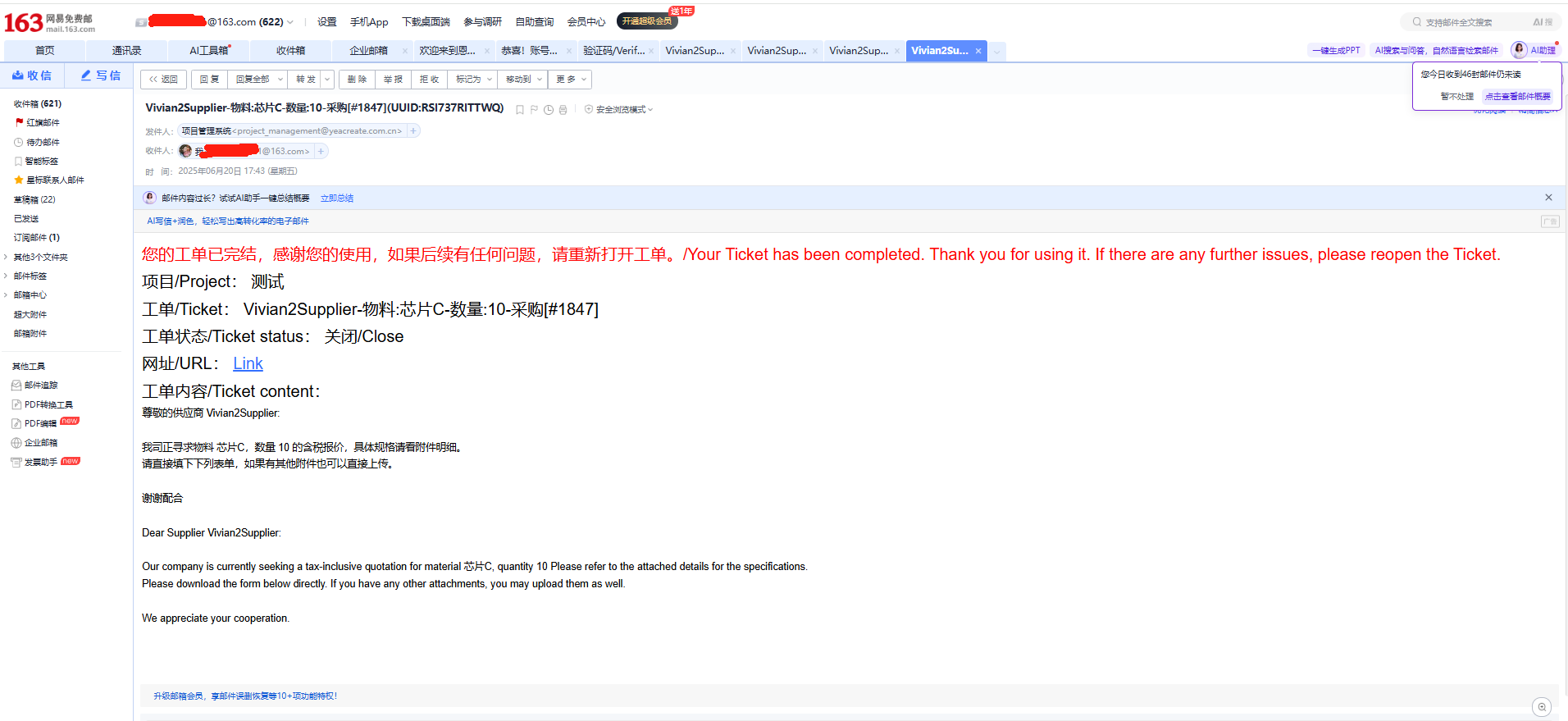Open 邮件追踪 mail tracking tool
1568x721 pixels.
click(40, 386)
